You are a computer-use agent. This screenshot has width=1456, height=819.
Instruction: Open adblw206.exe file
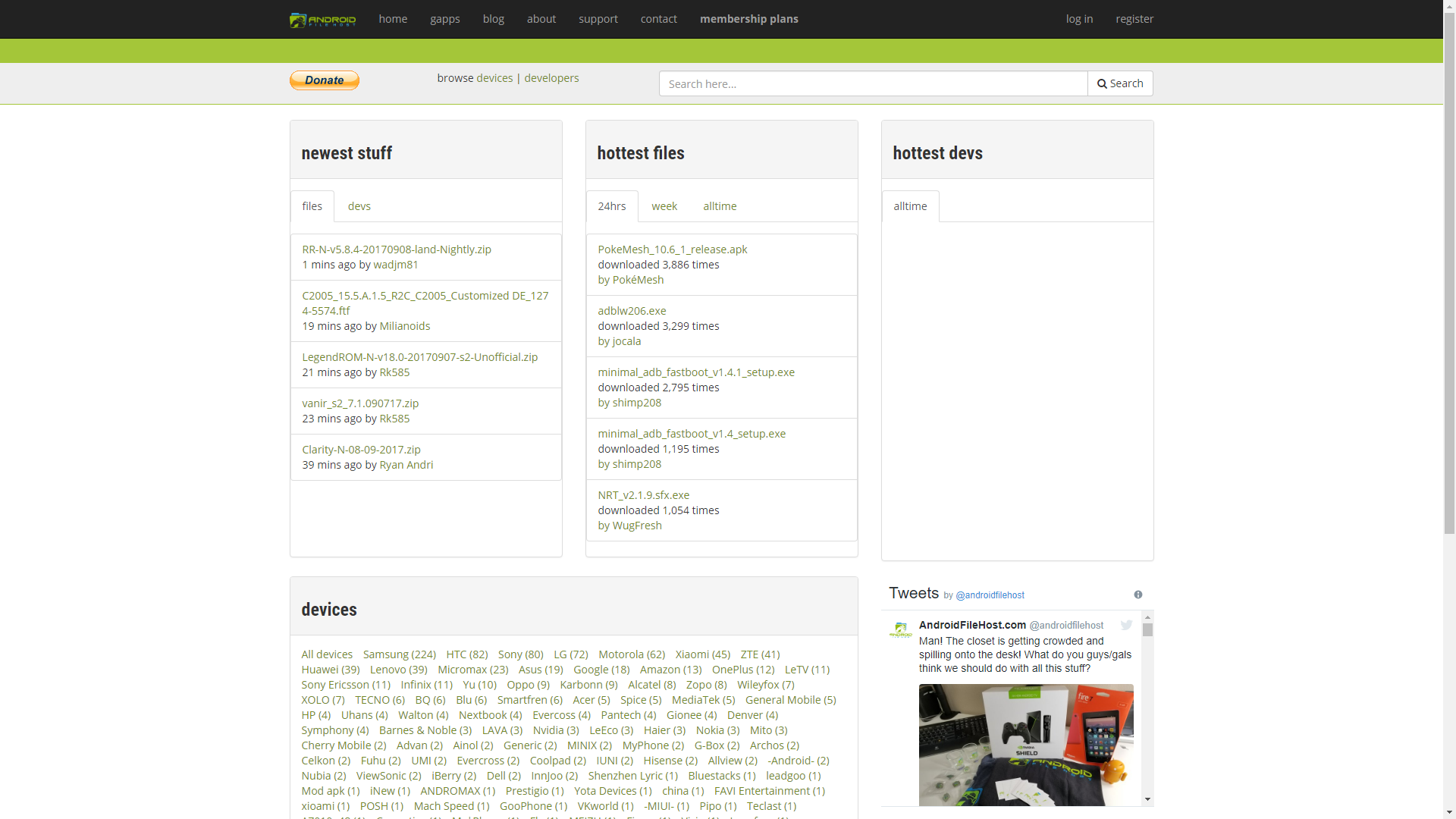tap(632, 311)
